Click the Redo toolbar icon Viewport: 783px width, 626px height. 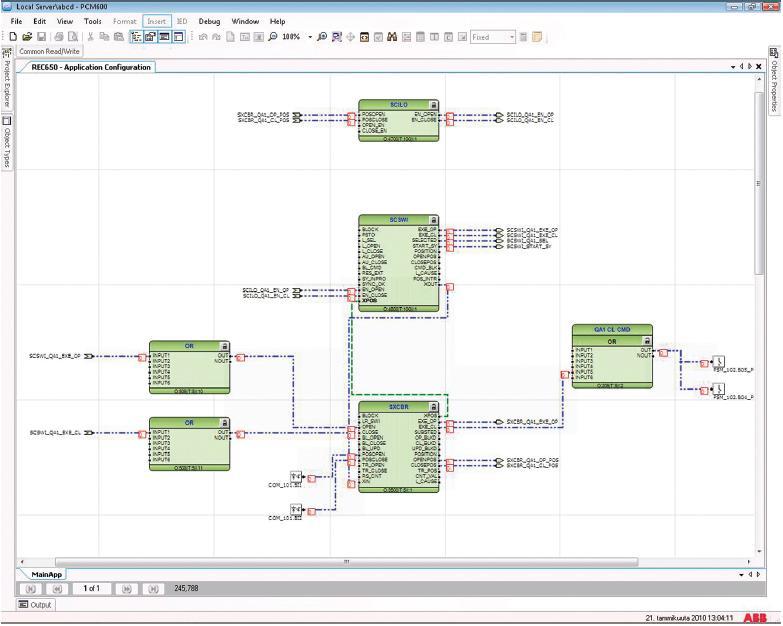coord(216,36)
